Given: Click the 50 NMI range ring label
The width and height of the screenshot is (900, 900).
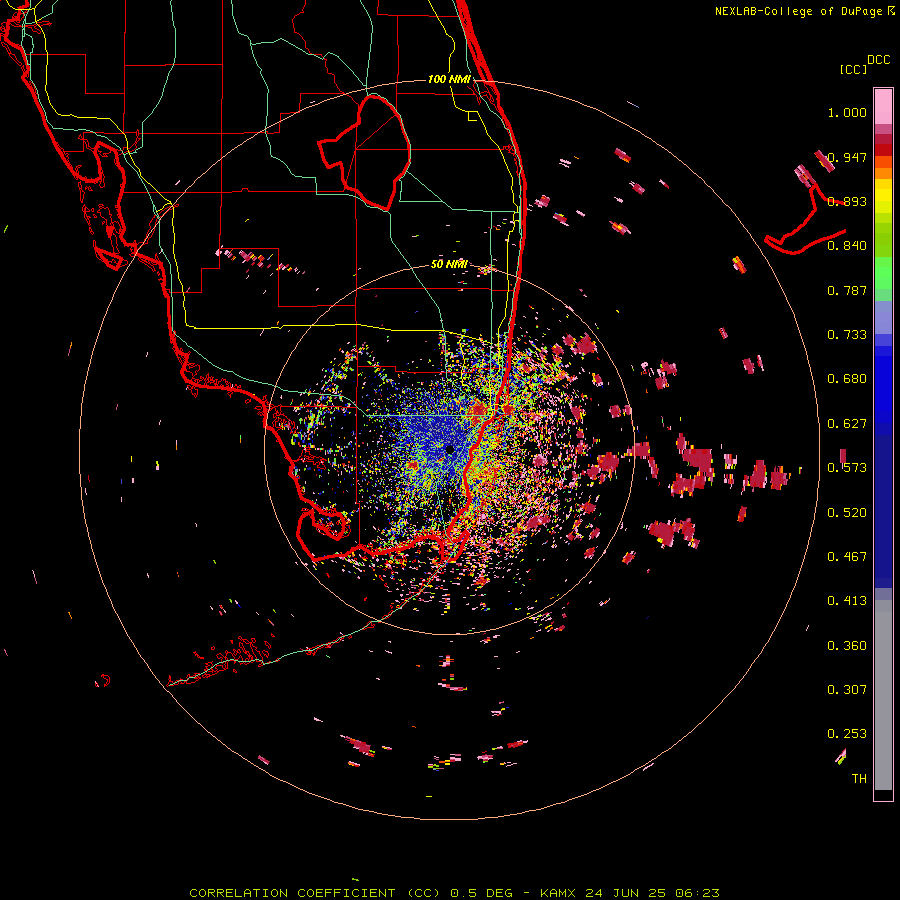Looking at the screenshot, I should tap(449, 265).
